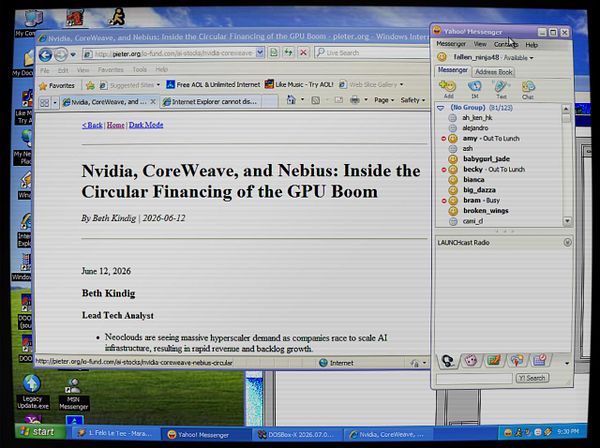
Task: Open the Messenger menu in Yahoo! Messenger
Action: 451,44
